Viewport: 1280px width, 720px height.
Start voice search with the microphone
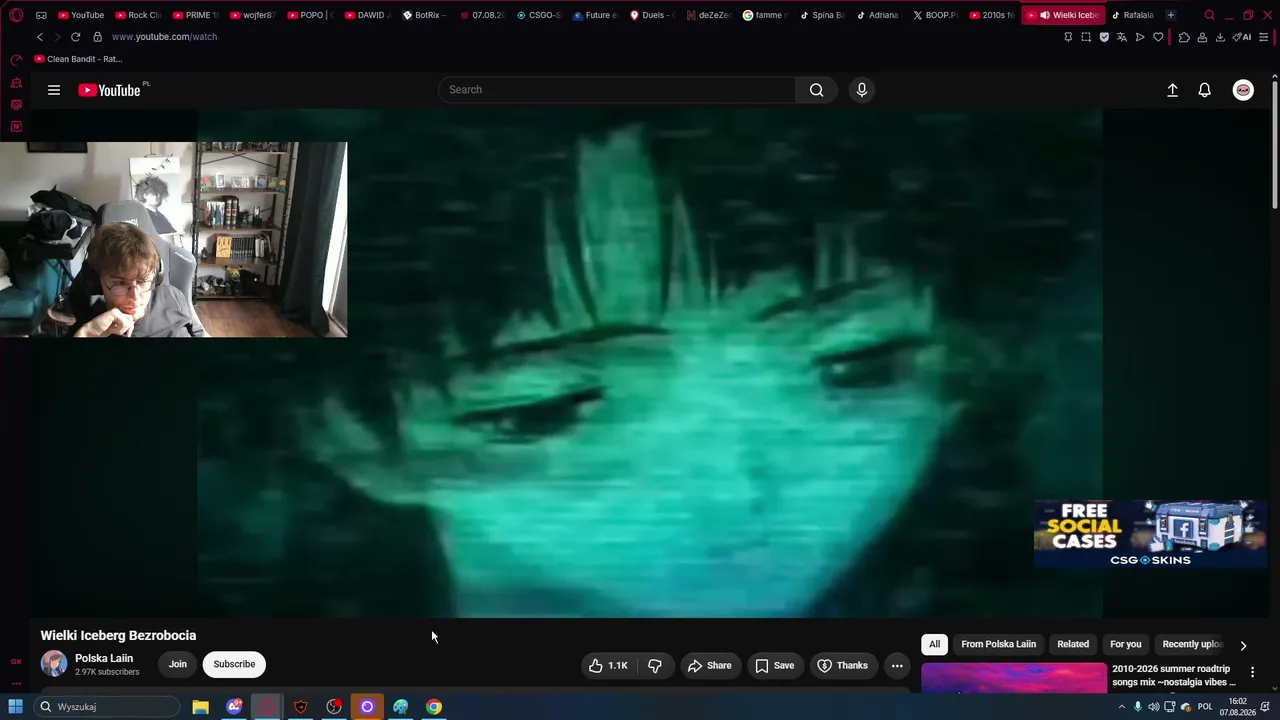click(x=862, y=90)
